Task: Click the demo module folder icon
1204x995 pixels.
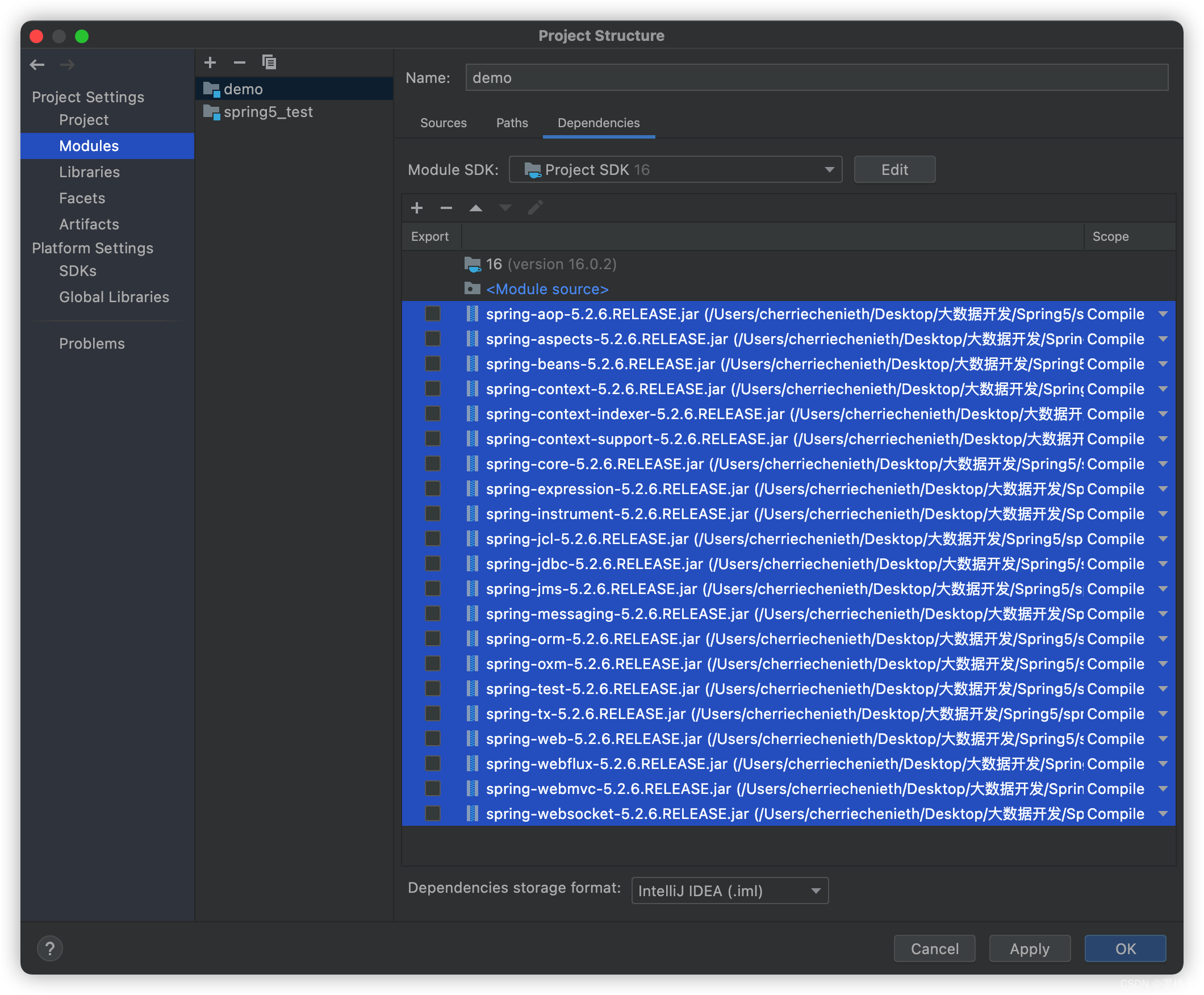Action: click(x=212, y=89)
